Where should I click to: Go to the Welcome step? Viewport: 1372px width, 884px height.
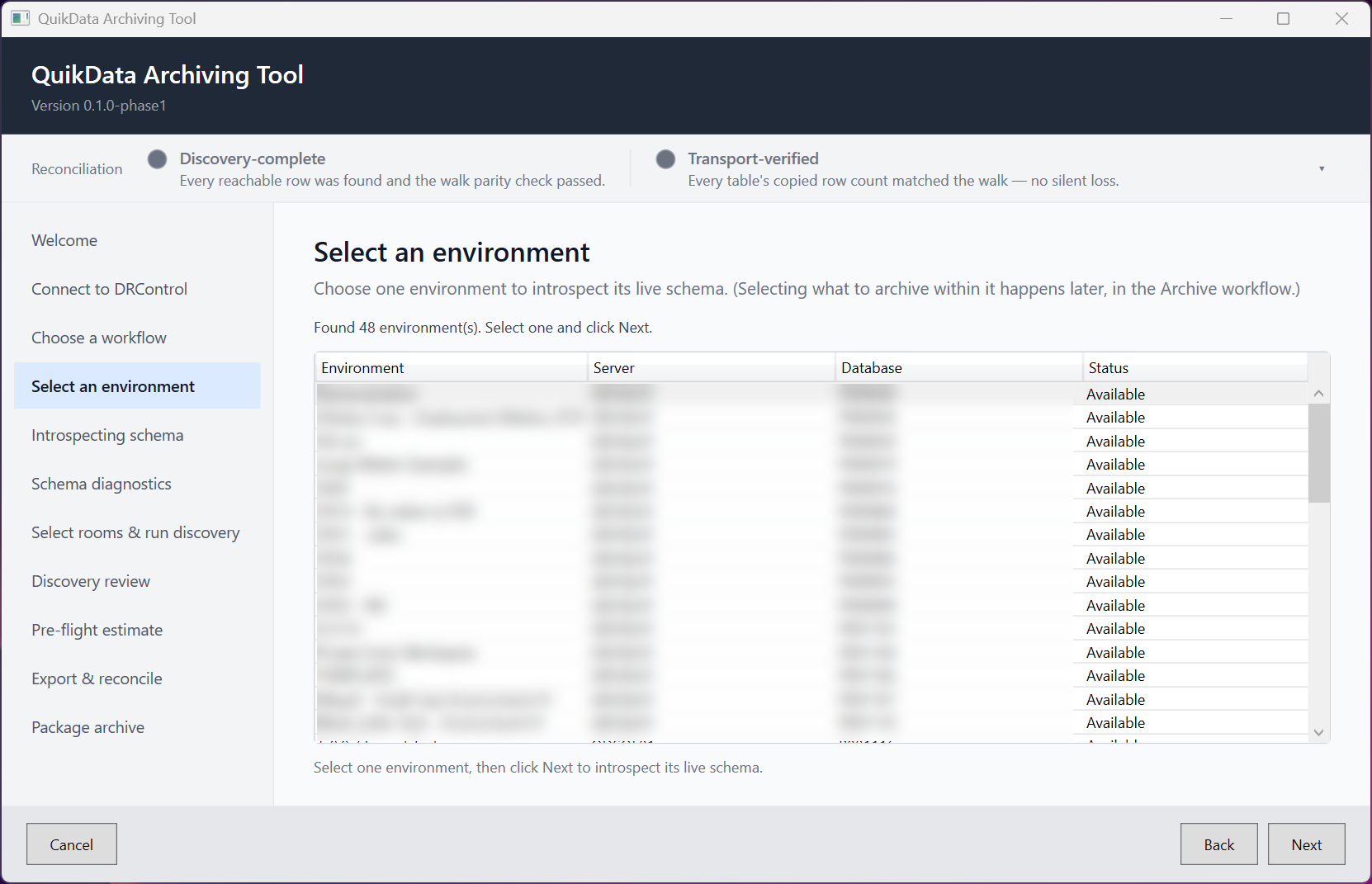pyautogui.click(x=137, y=240)
